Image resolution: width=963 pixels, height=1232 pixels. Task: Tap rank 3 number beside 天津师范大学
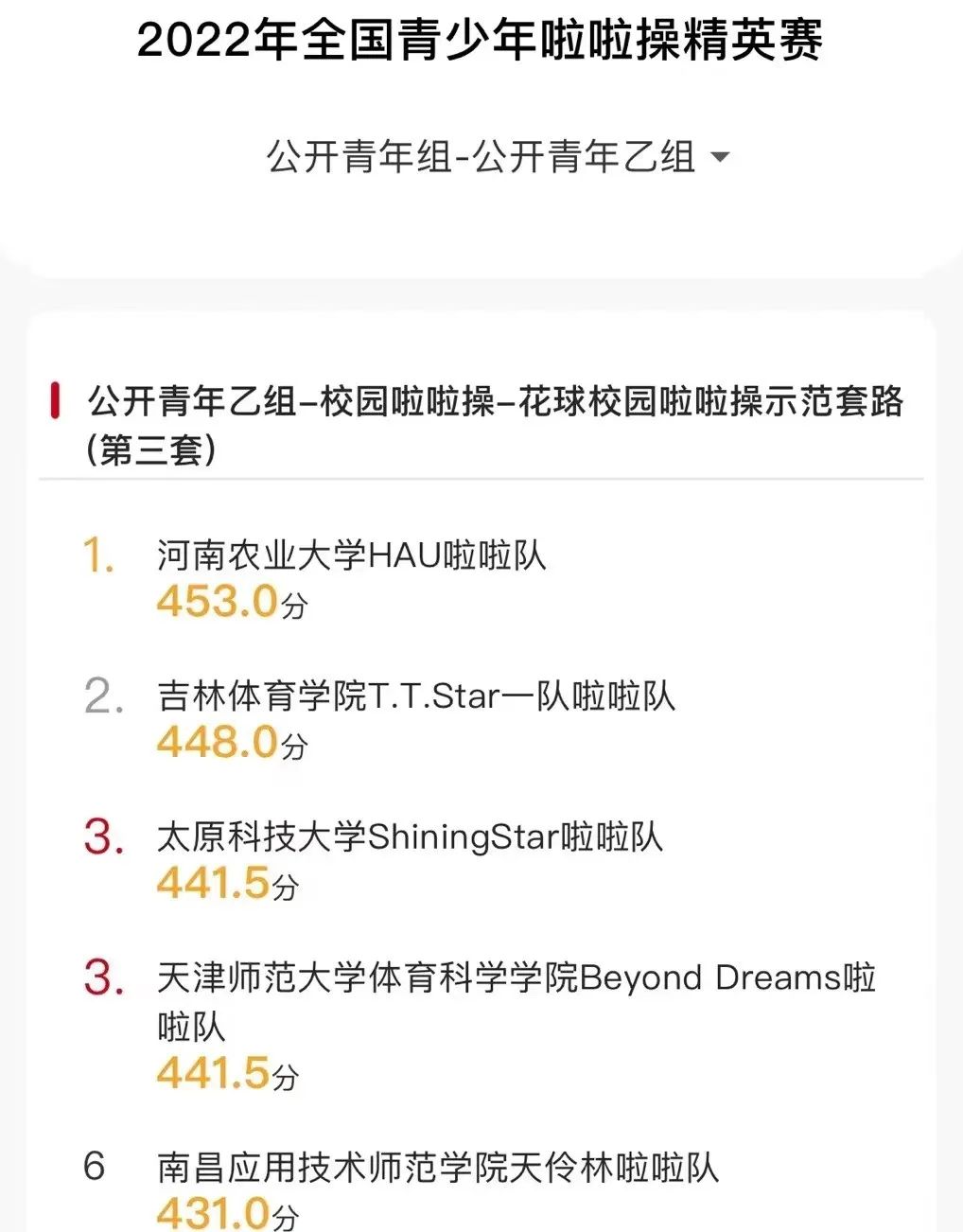[x=103, y=978]
